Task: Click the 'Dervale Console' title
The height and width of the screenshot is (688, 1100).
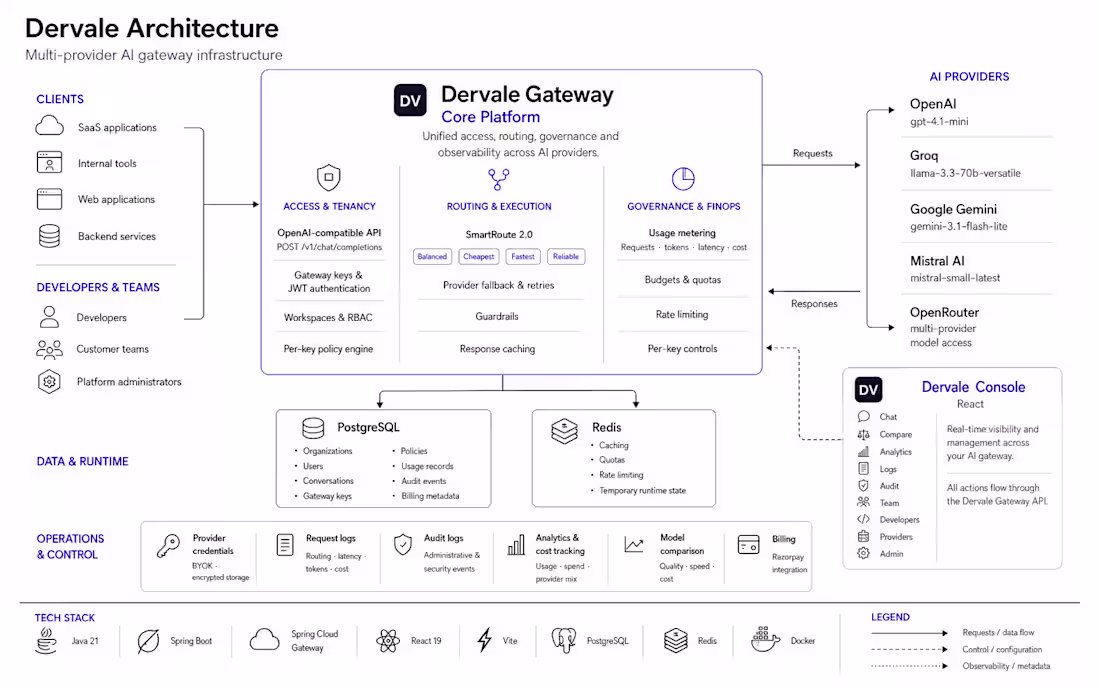Action: [x=973, y=387]
